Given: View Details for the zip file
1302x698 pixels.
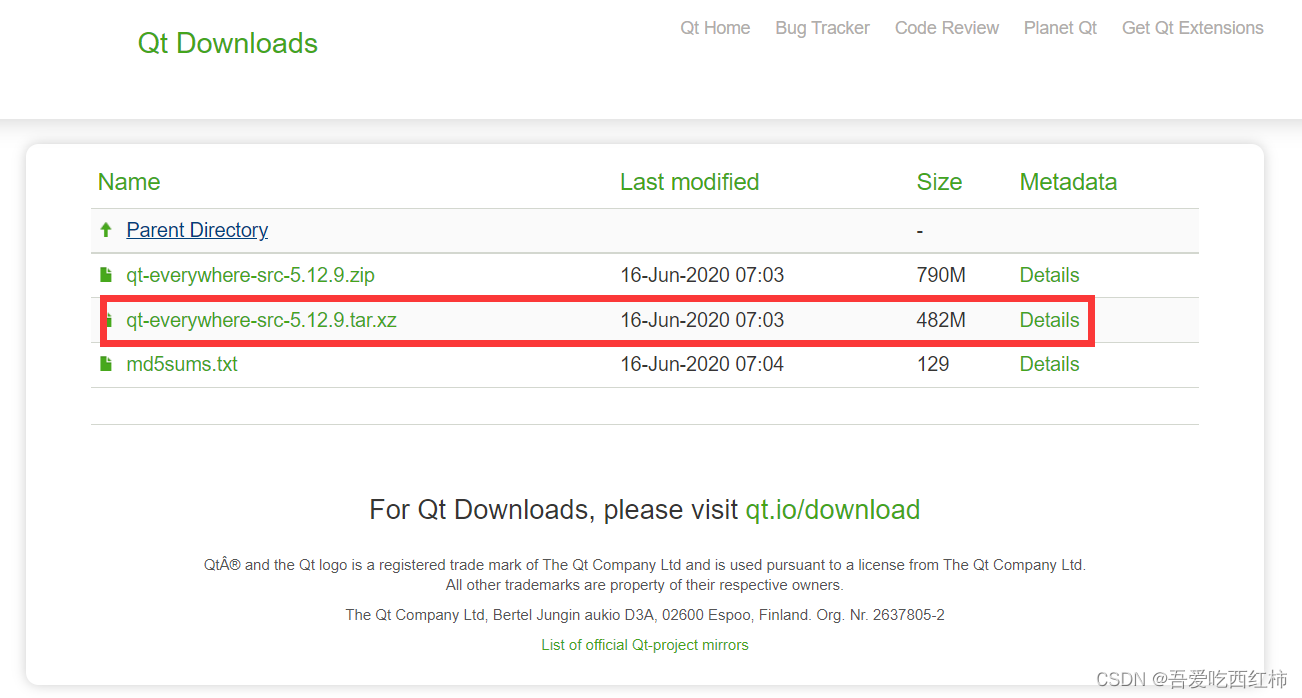Looking at the screenshot, I should [x=1049, y=275].
